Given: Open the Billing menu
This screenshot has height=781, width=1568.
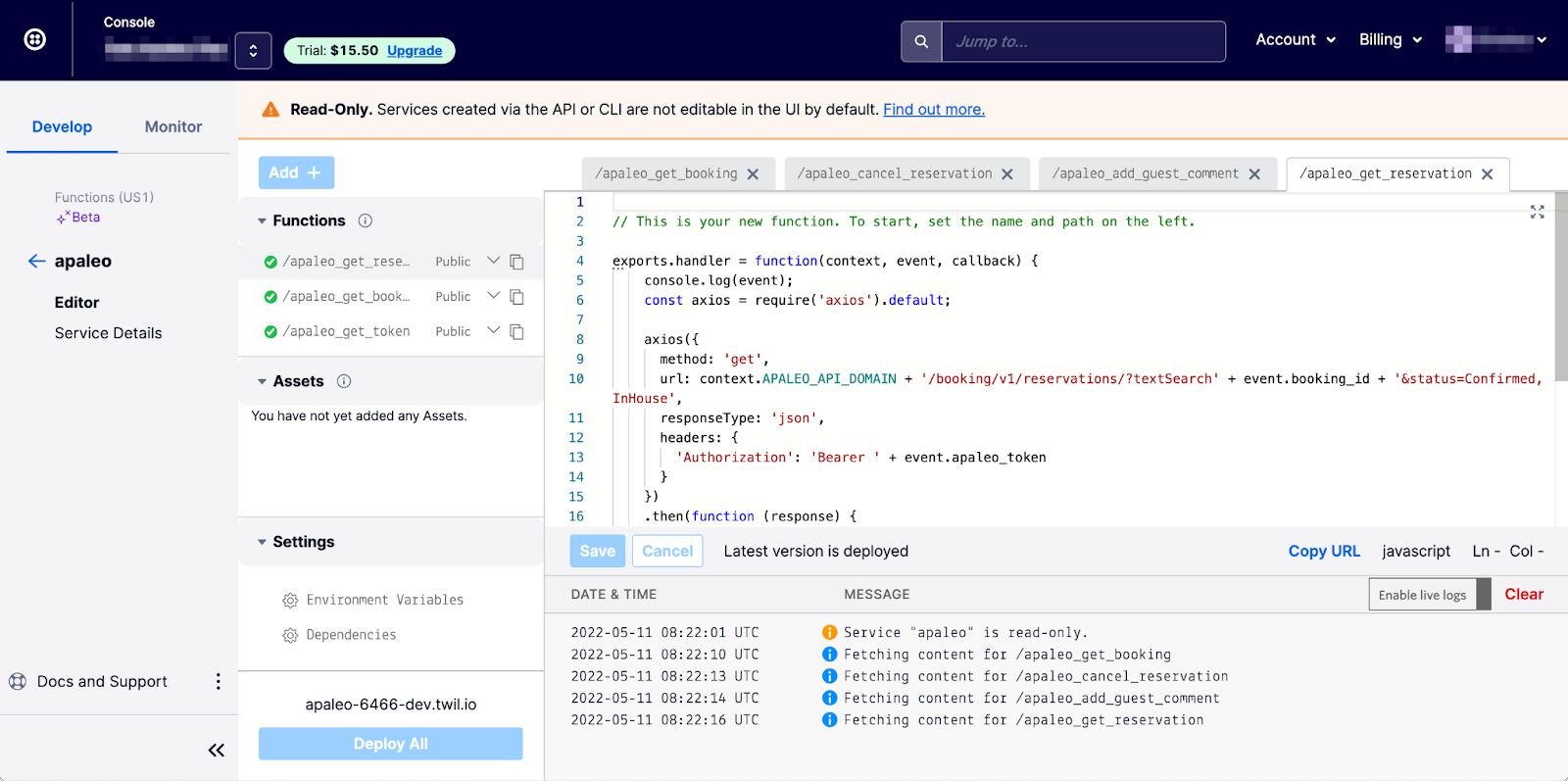Looking at the screenshot, I should tap(1390, 39).
